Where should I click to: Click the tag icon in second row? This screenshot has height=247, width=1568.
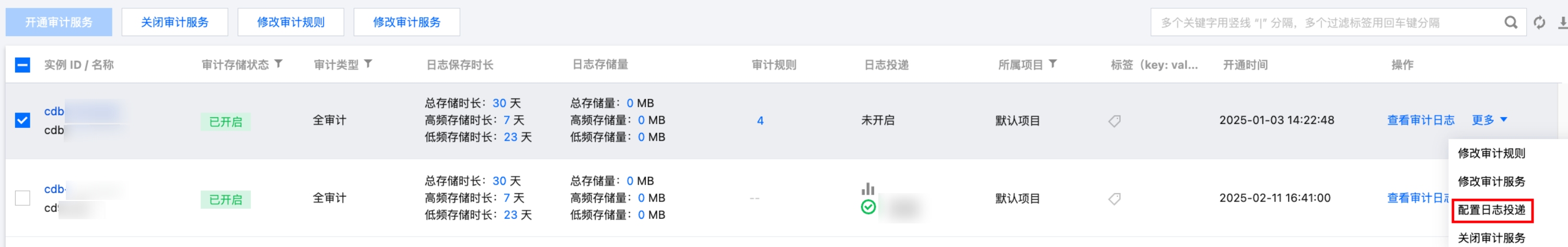pos(1114,199)
